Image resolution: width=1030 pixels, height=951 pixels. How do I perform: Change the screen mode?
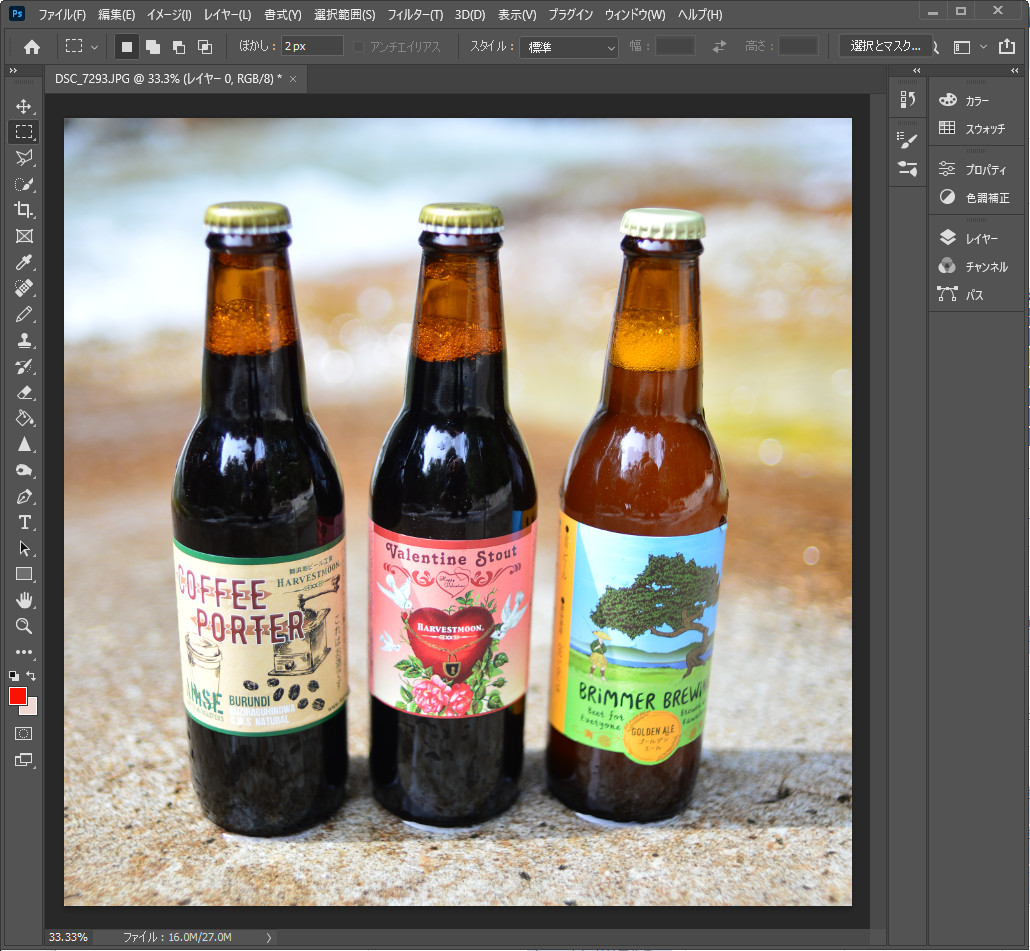(24, 760)
